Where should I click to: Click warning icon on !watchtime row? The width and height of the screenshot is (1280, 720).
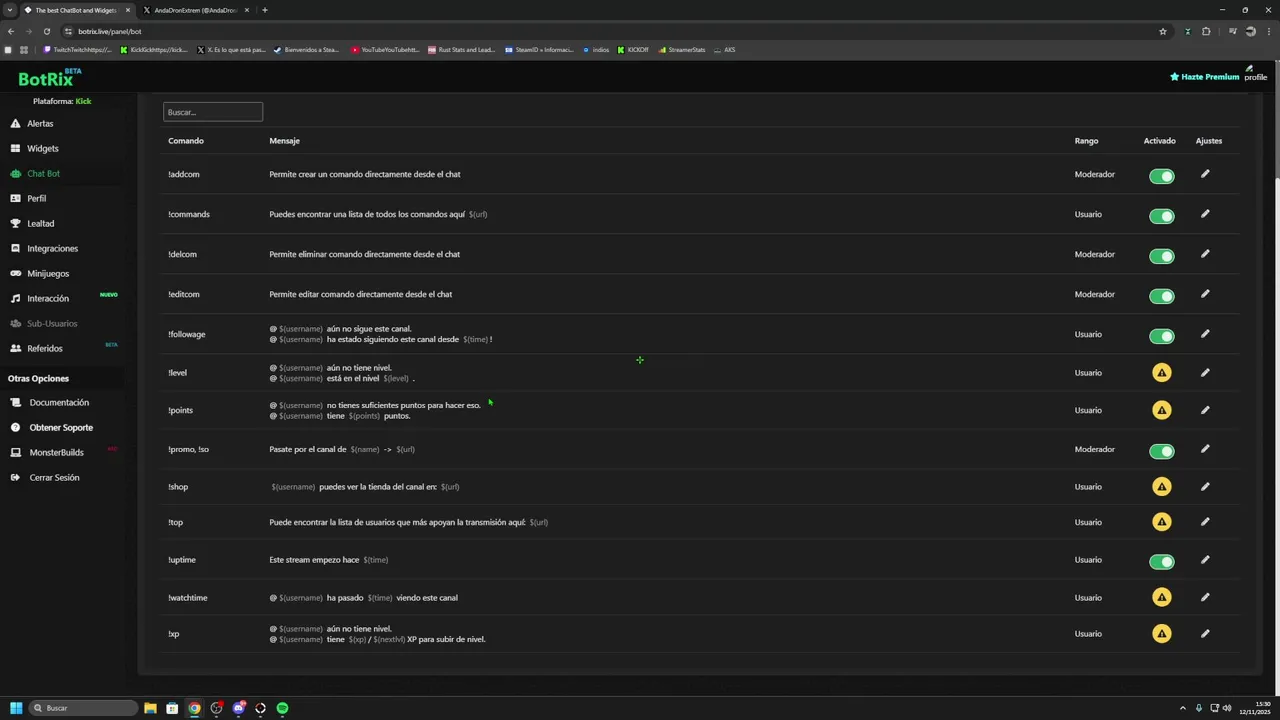coord(1161,598)
